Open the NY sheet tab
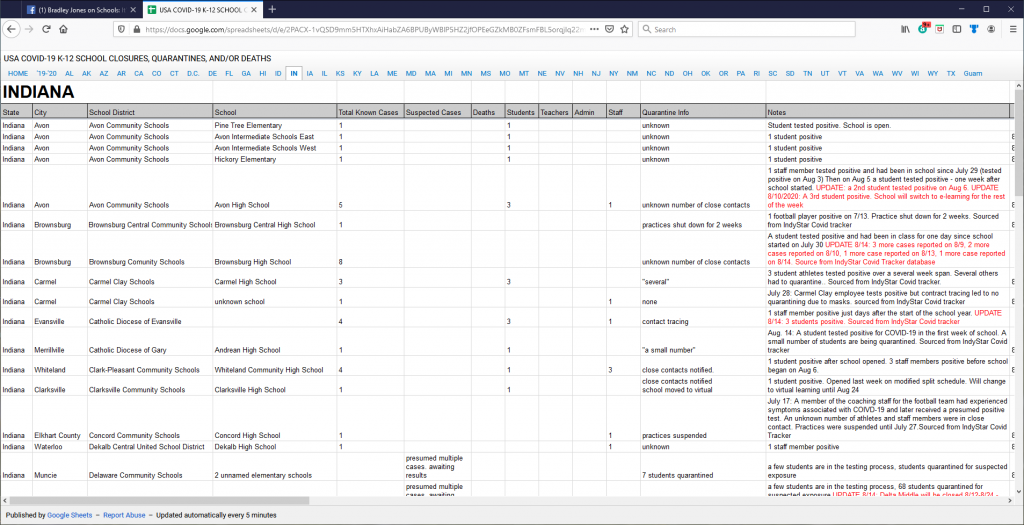Image resolution: width=1024 pixels, height=525 pixels. click(x=614, y=74)
